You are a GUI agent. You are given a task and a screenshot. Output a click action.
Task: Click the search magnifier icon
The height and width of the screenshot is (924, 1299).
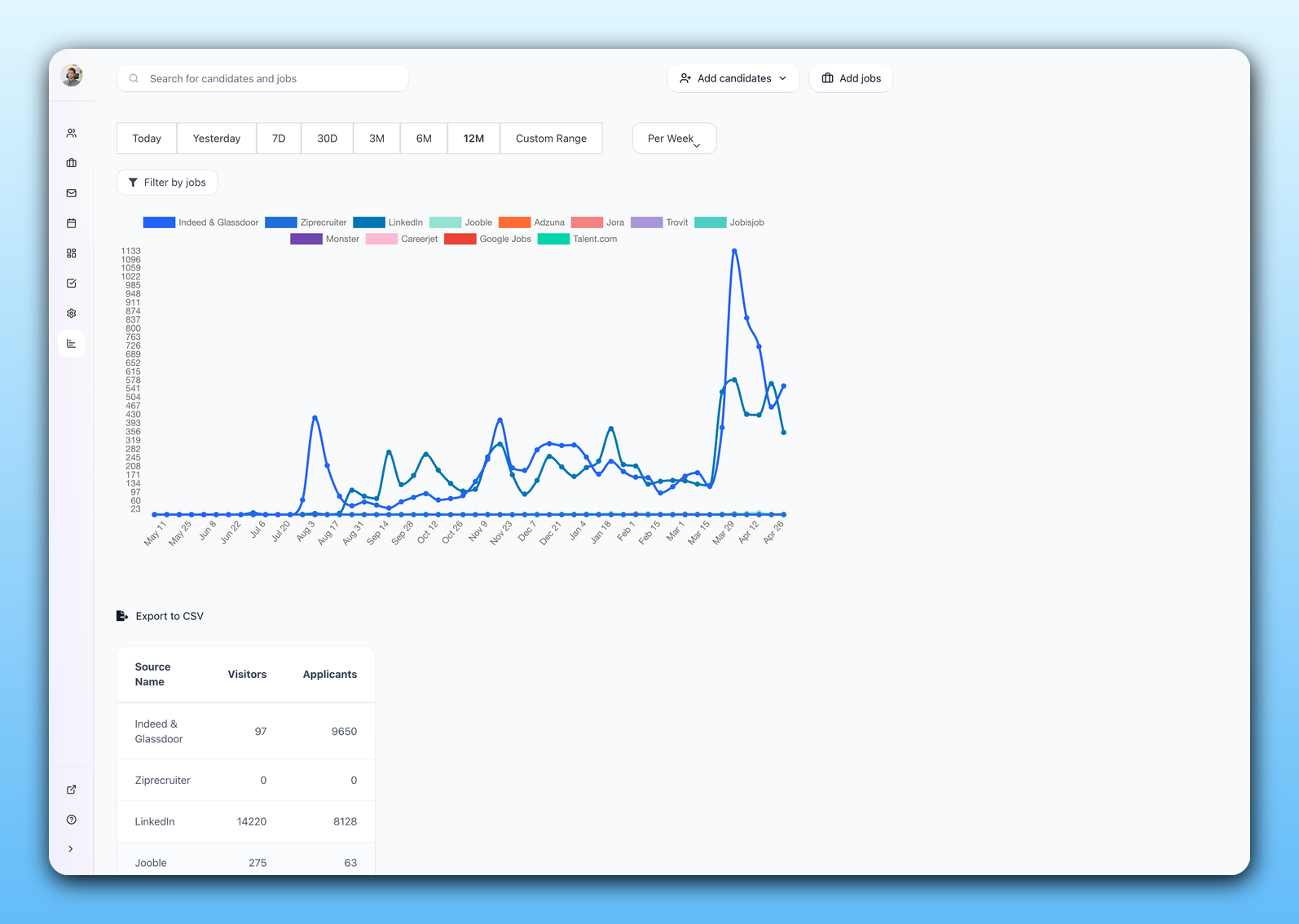tap(134, 79)
